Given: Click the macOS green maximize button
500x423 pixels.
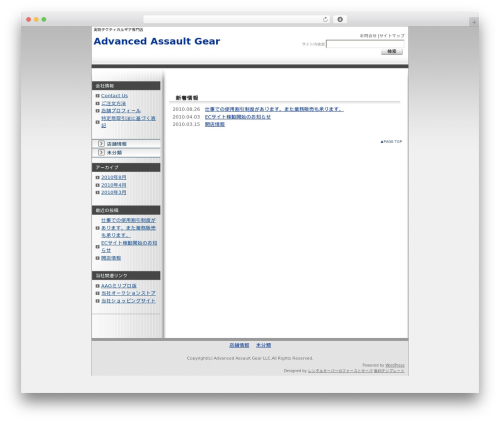Looking at the screenshot, I should click(x=44, y=19).
